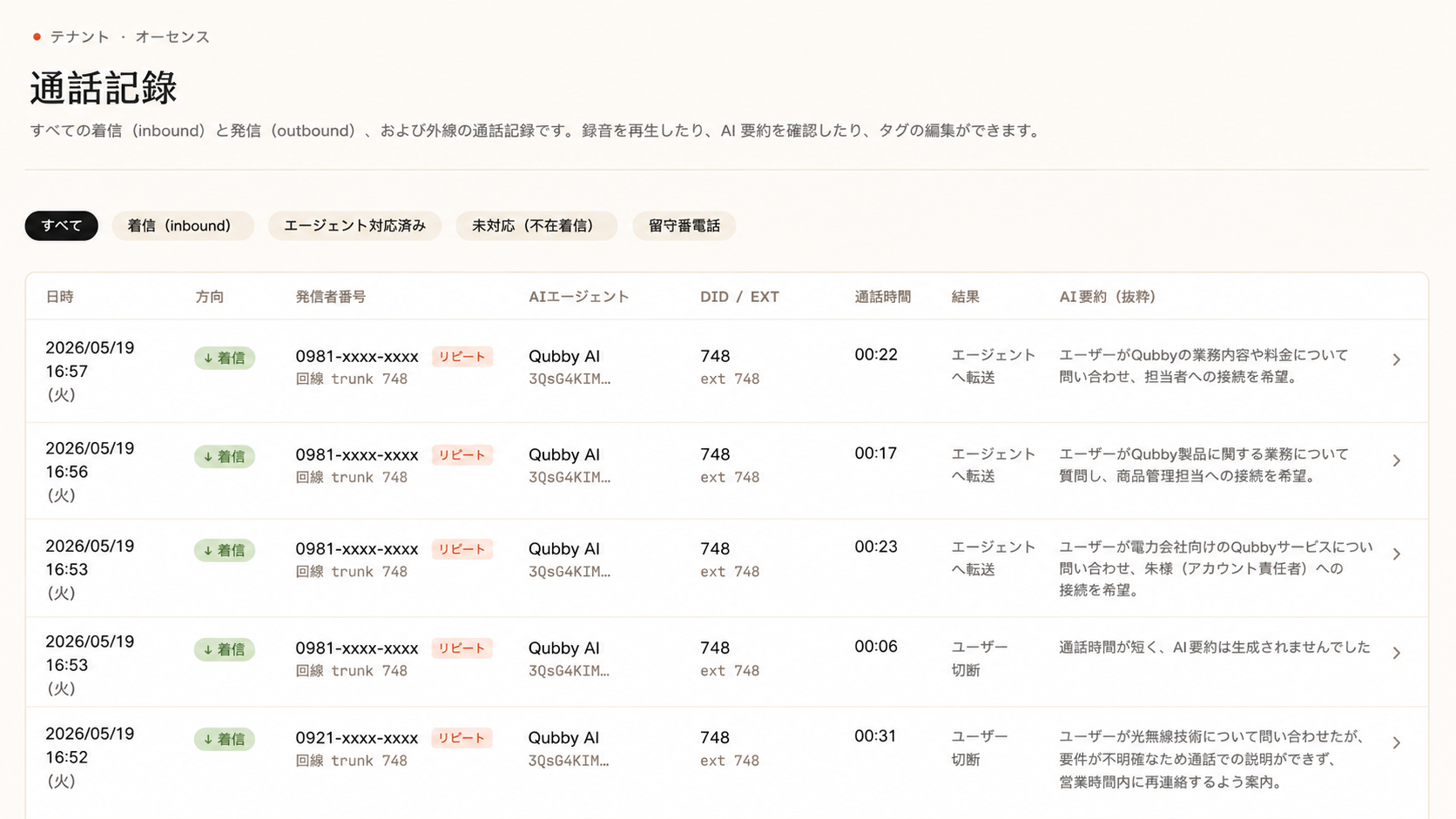
Task: Expand the 16:57 call row chevron
Action: click(1396, 359)
